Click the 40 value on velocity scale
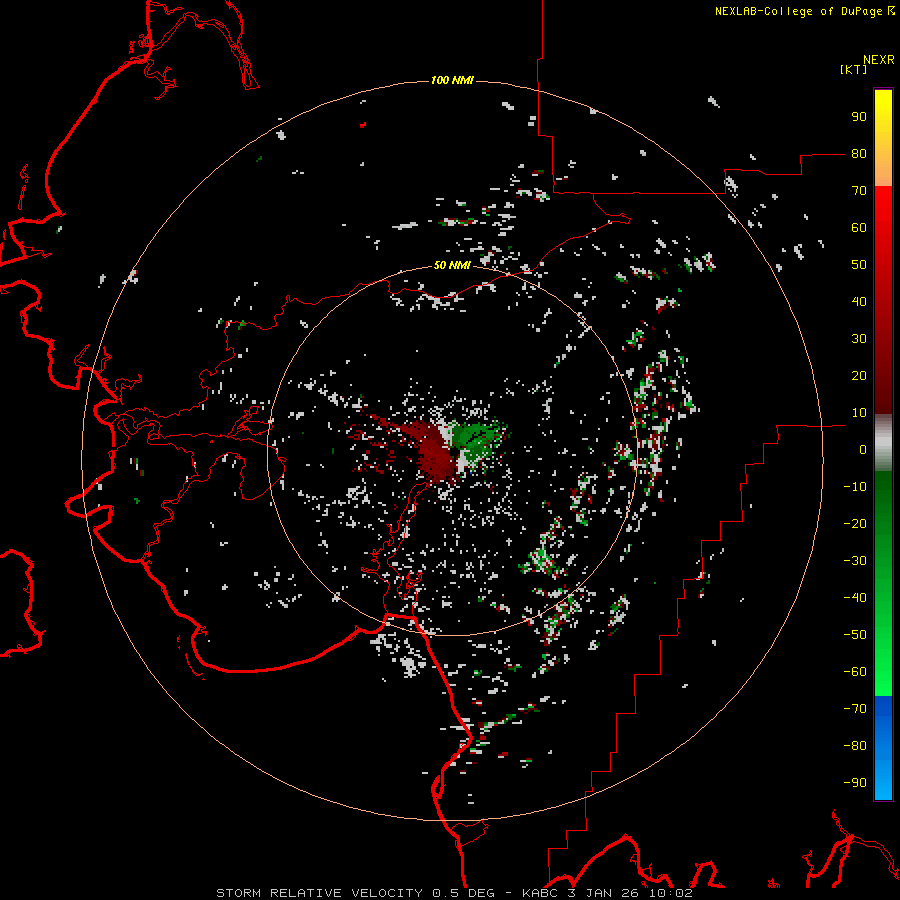 pyautogui.click(x=859, y=302)
